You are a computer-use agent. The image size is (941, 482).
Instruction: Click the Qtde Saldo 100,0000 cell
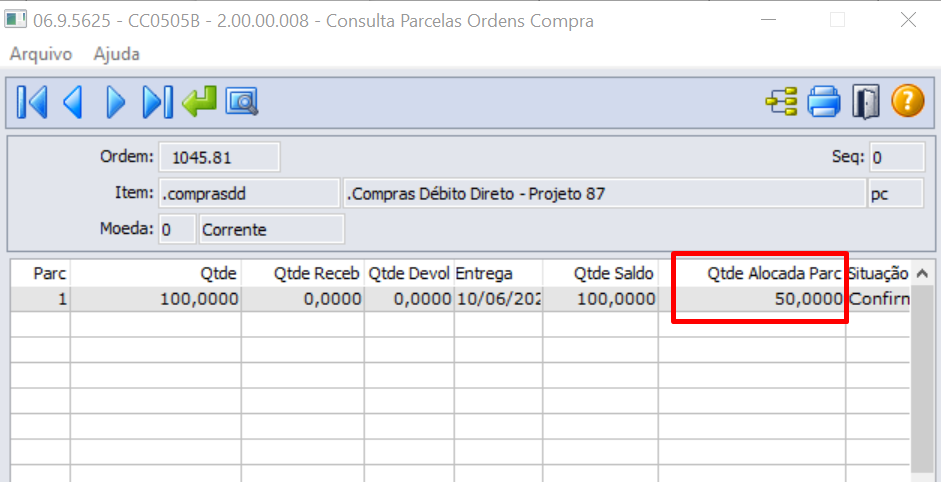600,299
